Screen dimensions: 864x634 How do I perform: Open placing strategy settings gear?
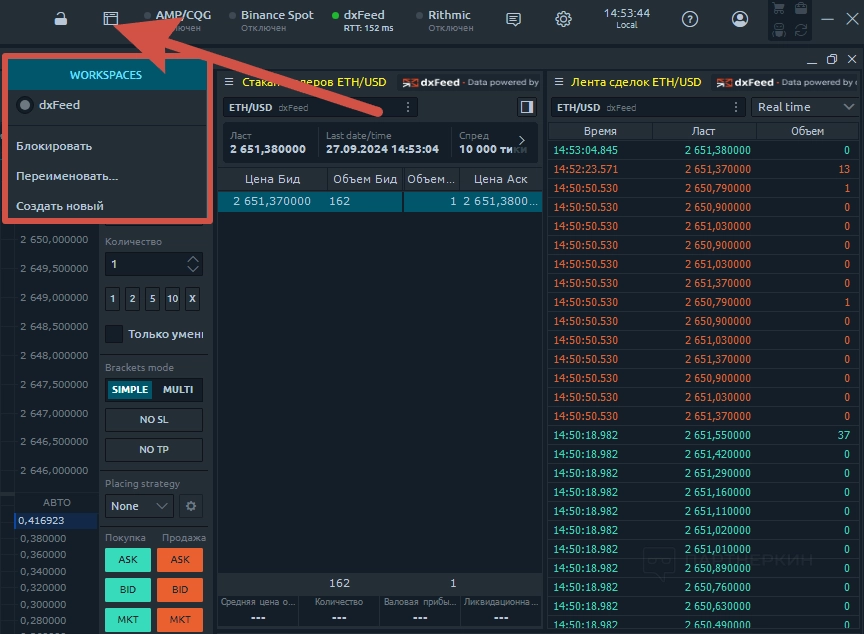coord(190,506)
